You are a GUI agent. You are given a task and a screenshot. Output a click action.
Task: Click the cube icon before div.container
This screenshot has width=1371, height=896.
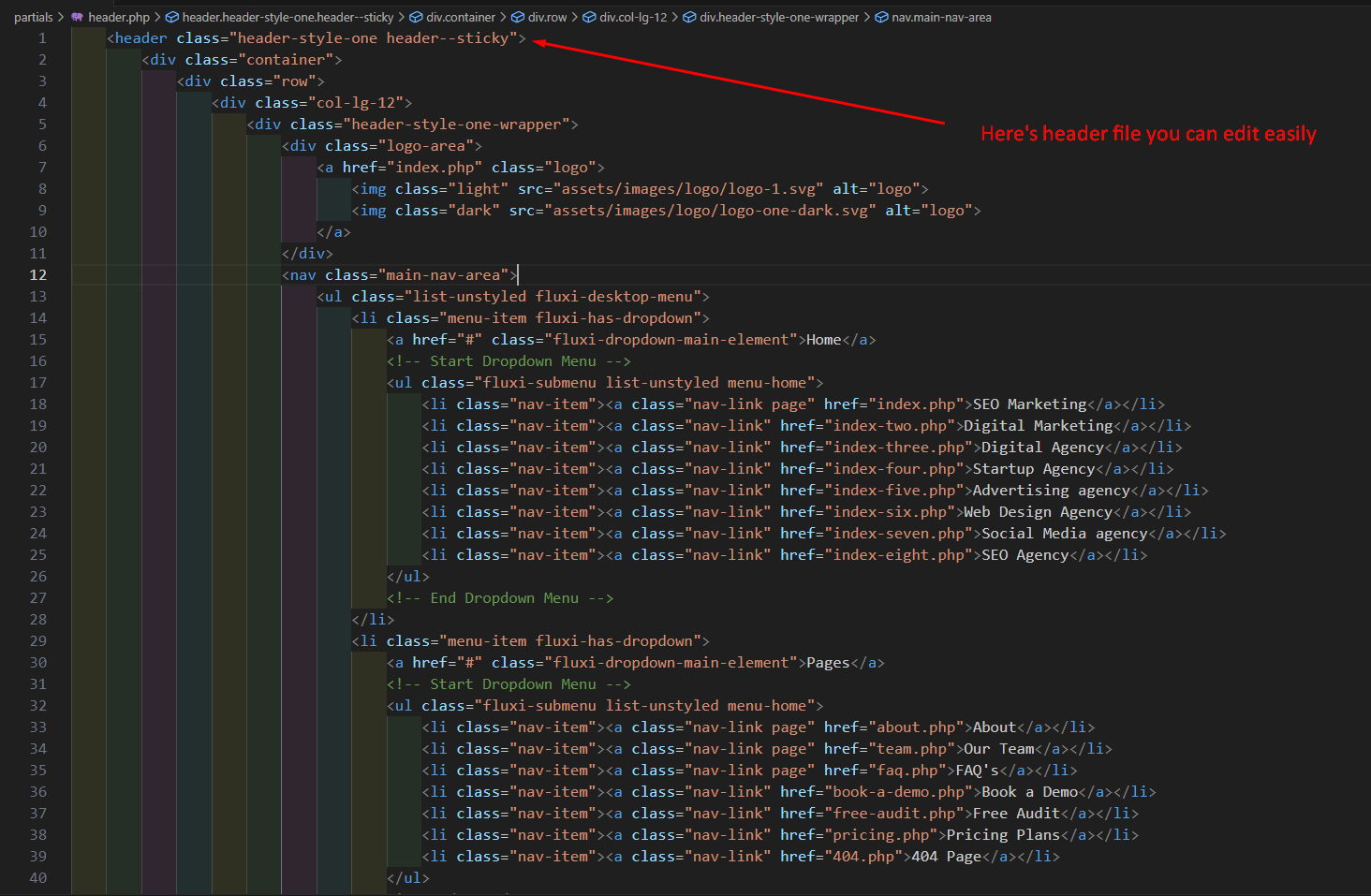point(416,17)
